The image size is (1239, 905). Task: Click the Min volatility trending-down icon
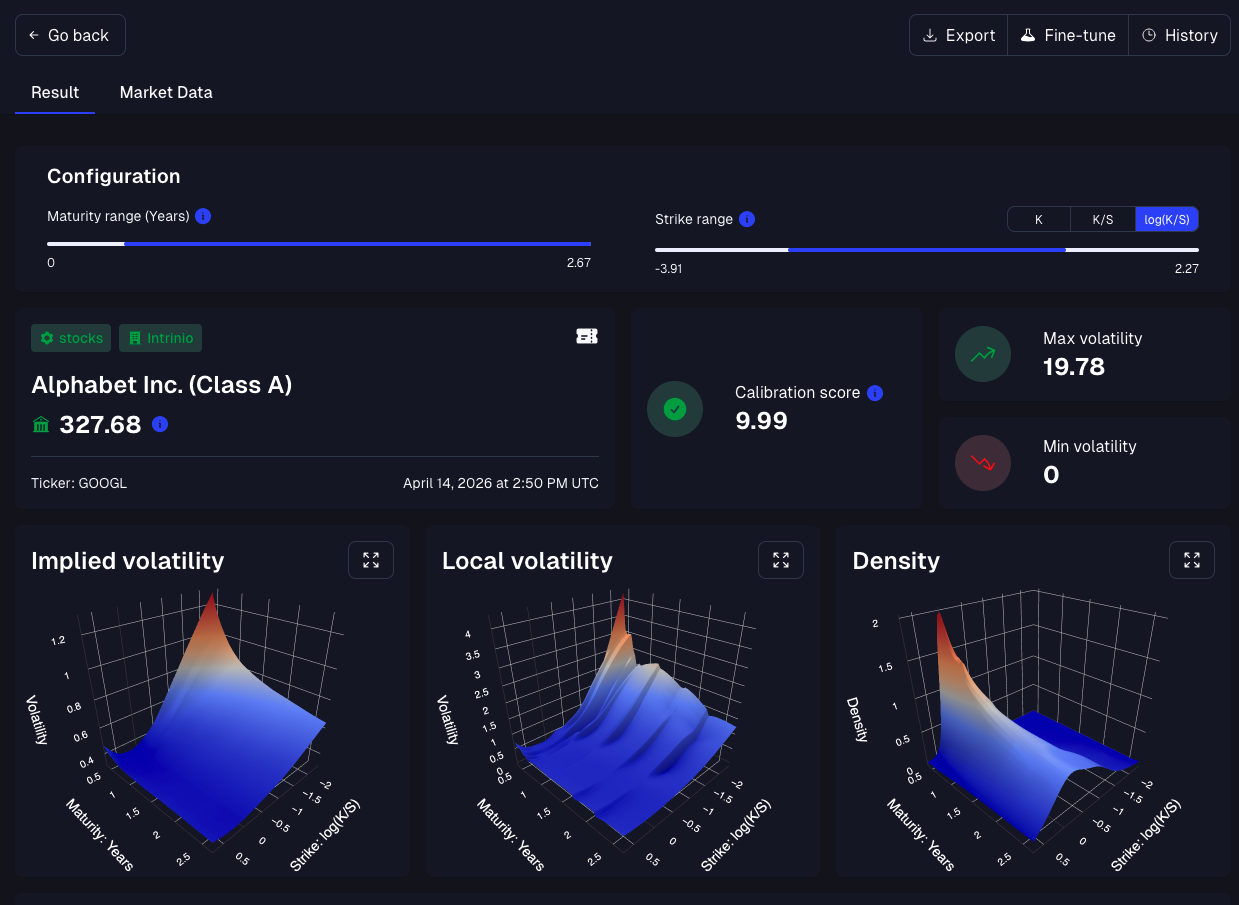click(x=983, y=462)
